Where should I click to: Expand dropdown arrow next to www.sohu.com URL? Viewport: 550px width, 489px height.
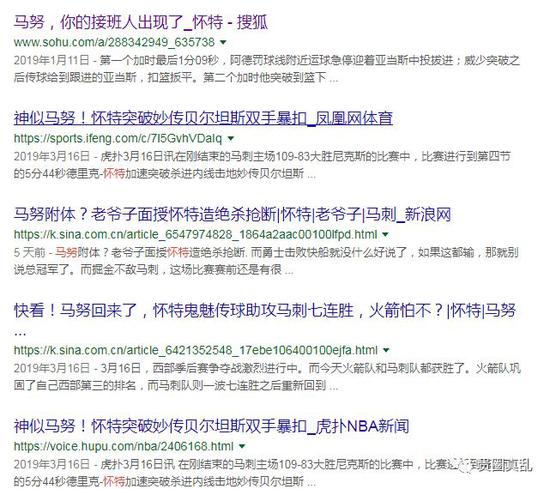[223, 43]
